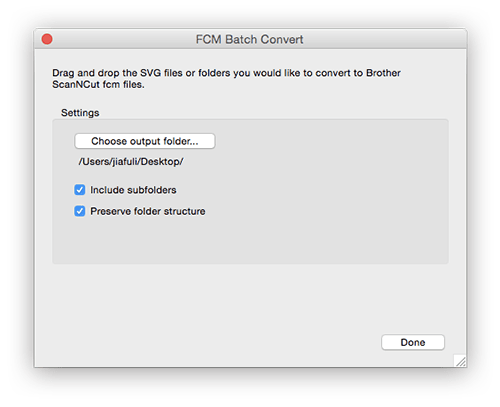This screenshot has height=407, width=500.
Task: Click the red circle in the title bar
Action: (47, 39)
